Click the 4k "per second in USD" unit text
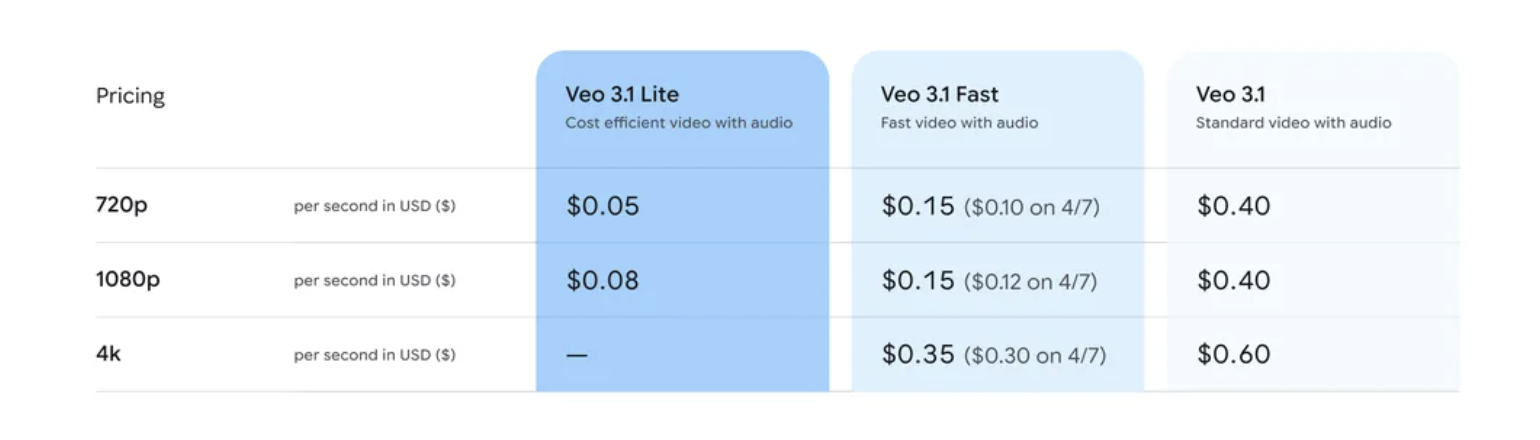The height and width of the screenshot is (440, 1540). 375,355
